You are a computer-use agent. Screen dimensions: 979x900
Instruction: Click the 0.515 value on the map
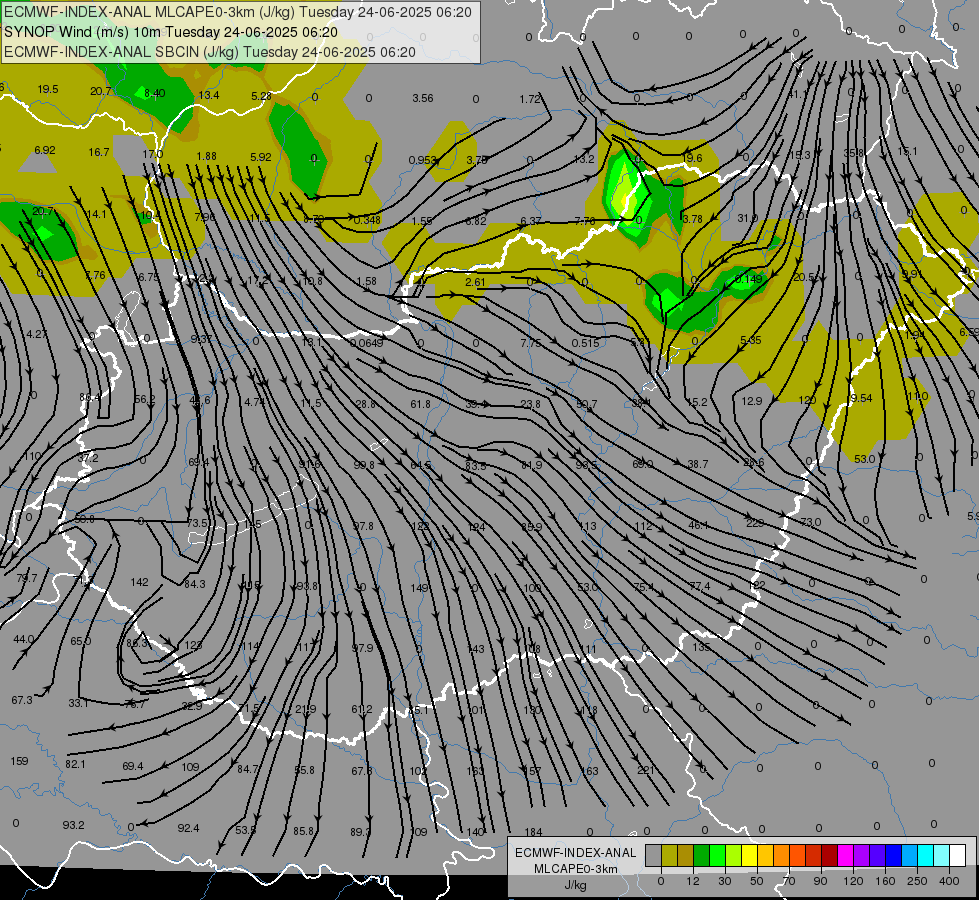(585, 342)
